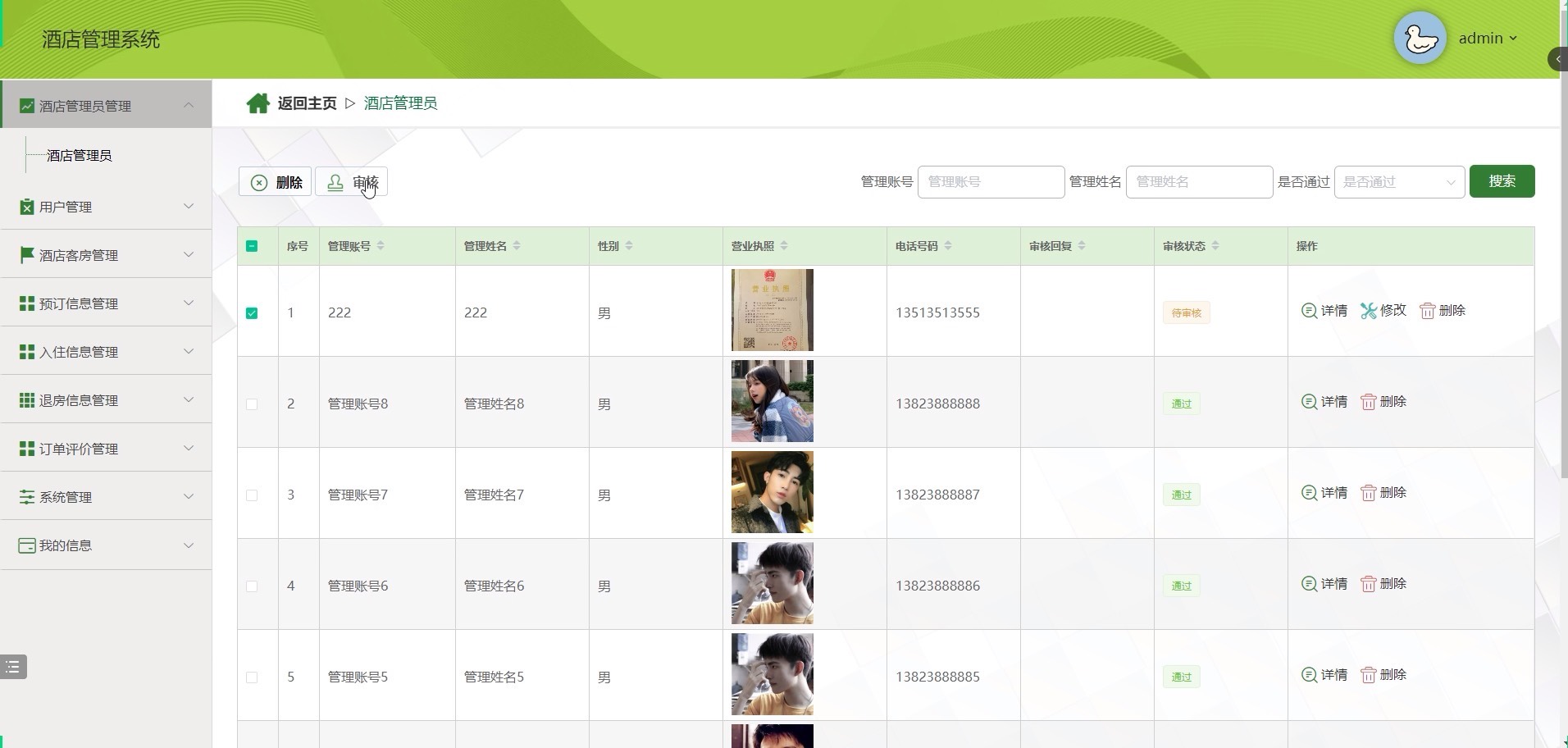Sort by 性别 column arrows

(629, 246)
